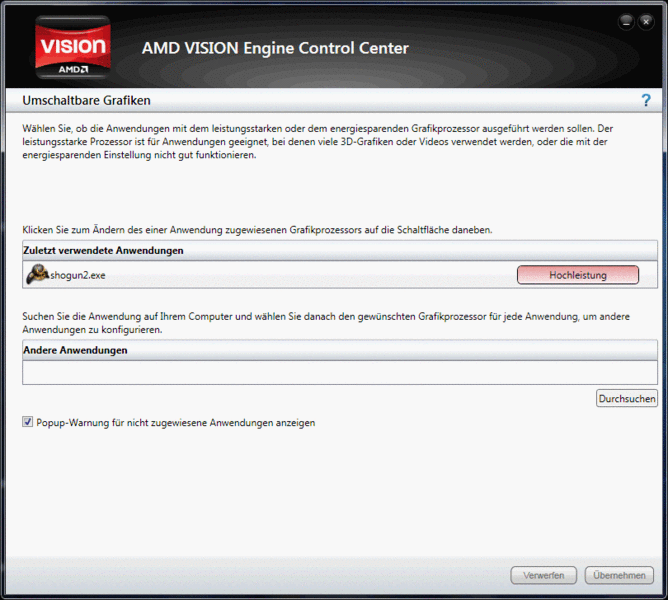Close the AMD VISION Engine Control Center

tap(646, 20)
